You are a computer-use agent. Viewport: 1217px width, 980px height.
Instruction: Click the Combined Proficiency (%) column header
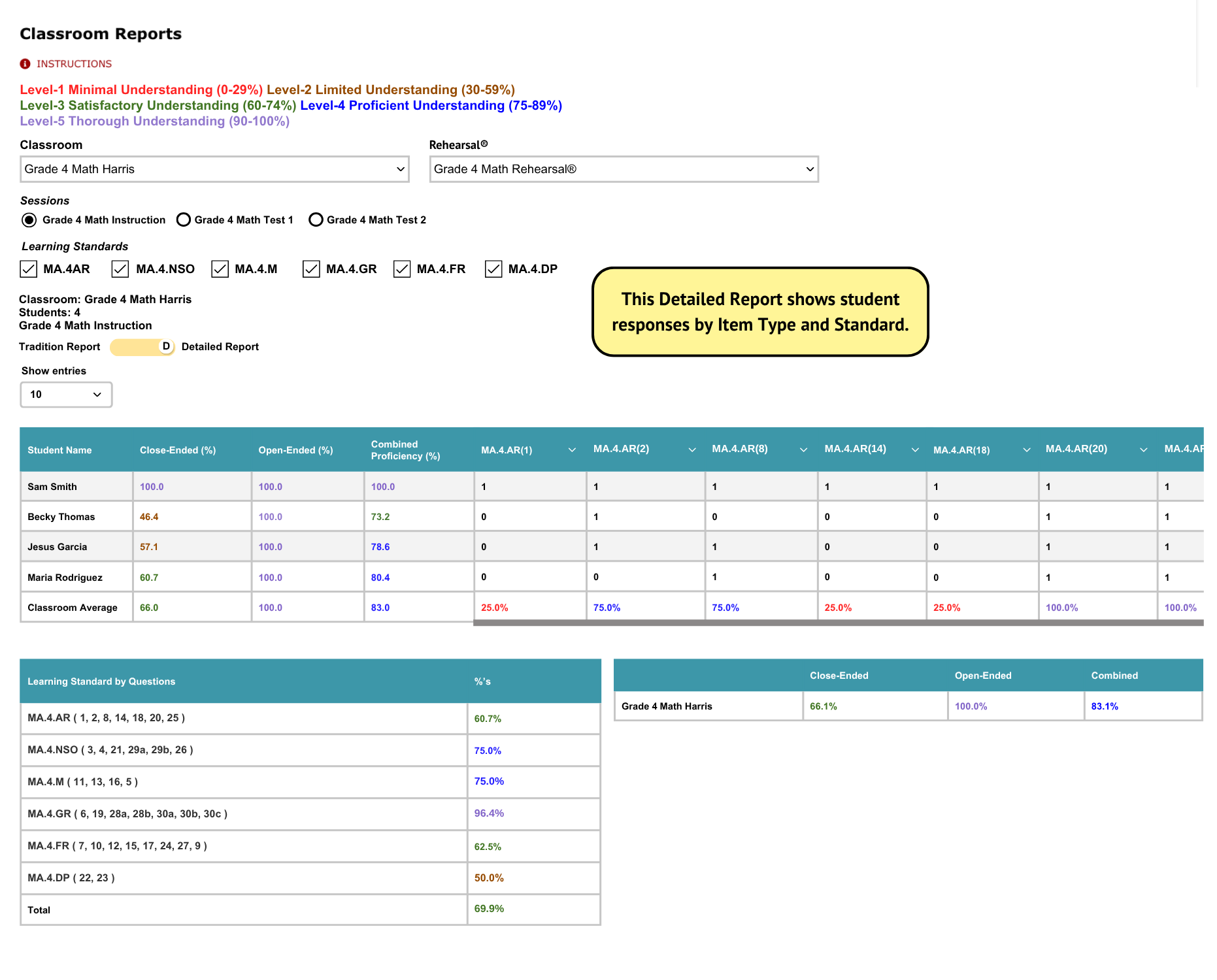(405, 449)
